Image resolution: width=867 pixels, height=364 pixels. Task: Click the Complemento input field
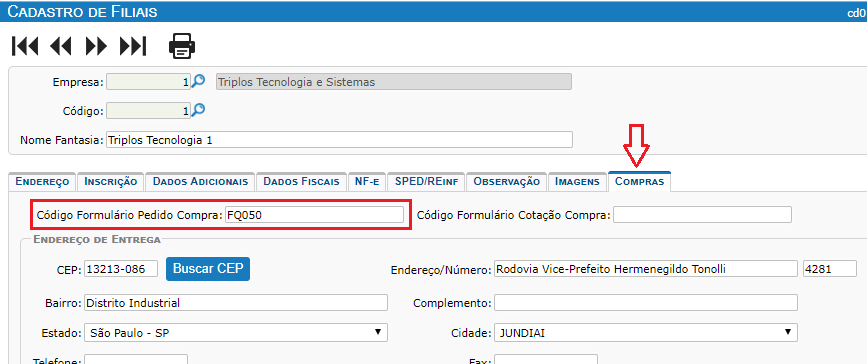tap(646, 303)
